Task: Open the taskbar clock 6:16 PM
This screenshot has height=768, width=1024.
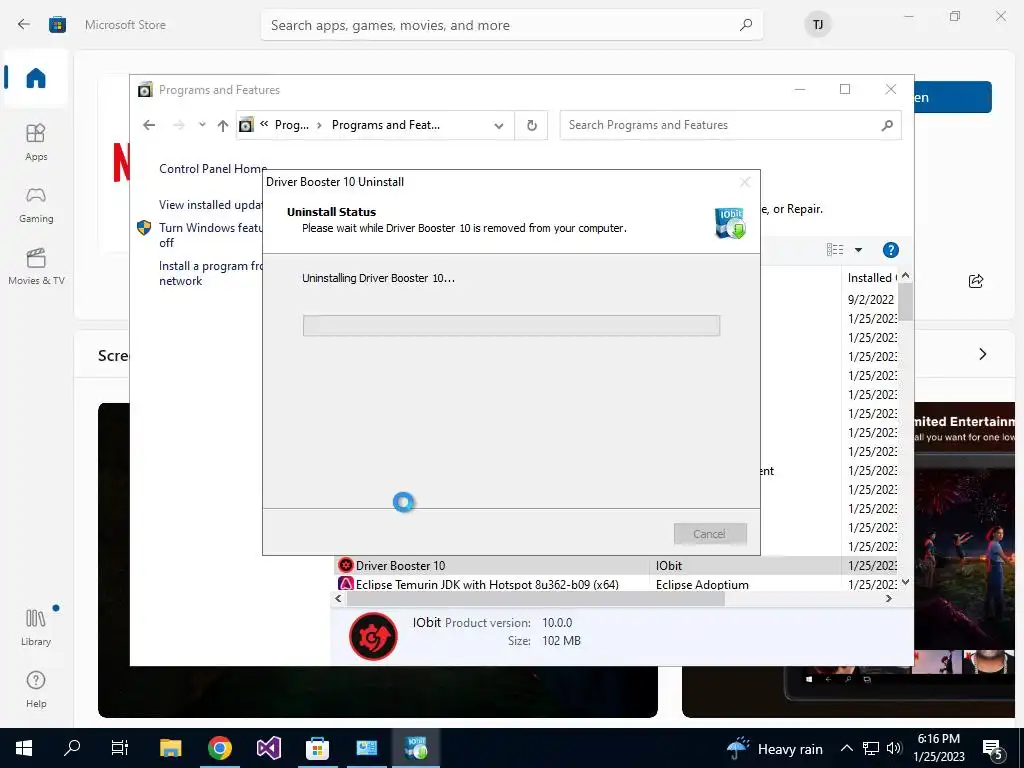Action: point(938,748)
